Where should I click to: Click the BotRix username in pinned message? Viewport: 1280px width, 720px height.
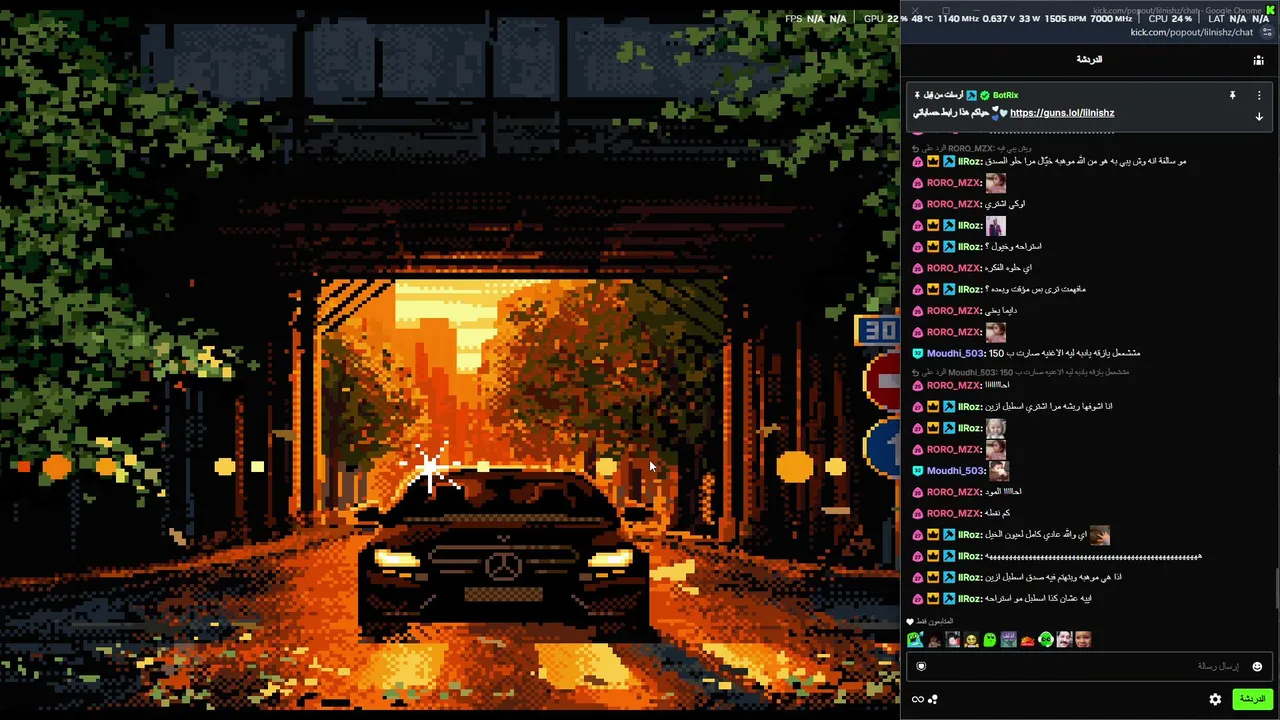click(x=1005, y=95)
